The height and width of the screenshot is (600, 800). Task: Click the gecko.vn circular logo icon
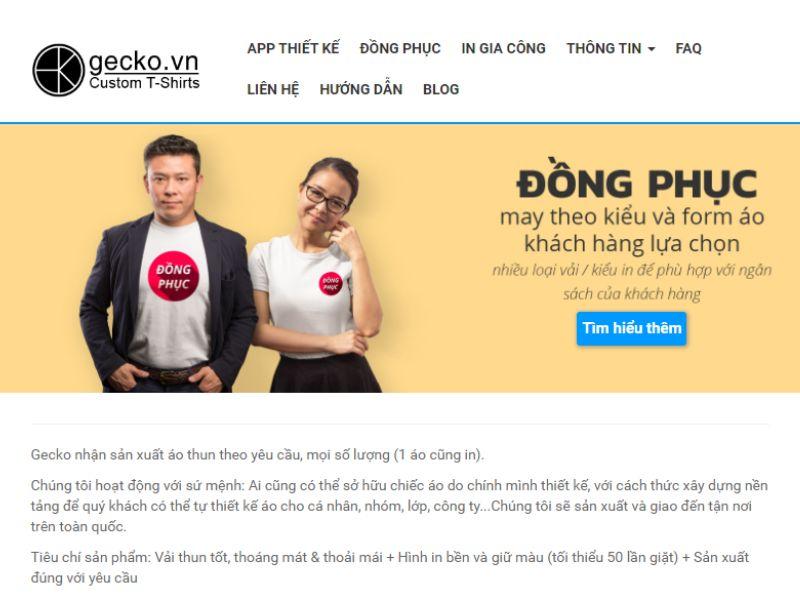click(x=58, y=70)
